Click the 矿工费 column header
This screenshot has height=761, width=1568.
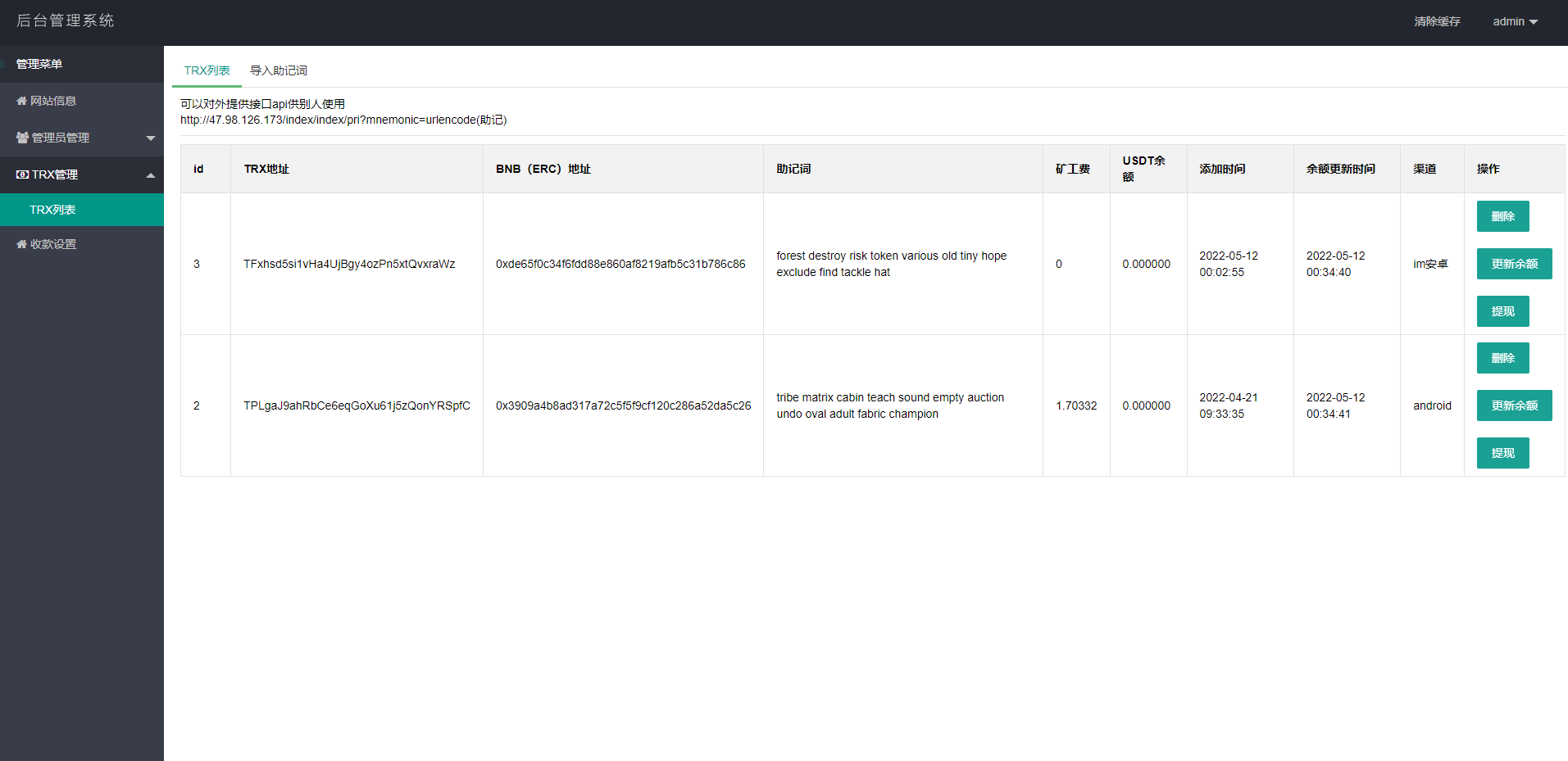click(x=1073, y=169)
